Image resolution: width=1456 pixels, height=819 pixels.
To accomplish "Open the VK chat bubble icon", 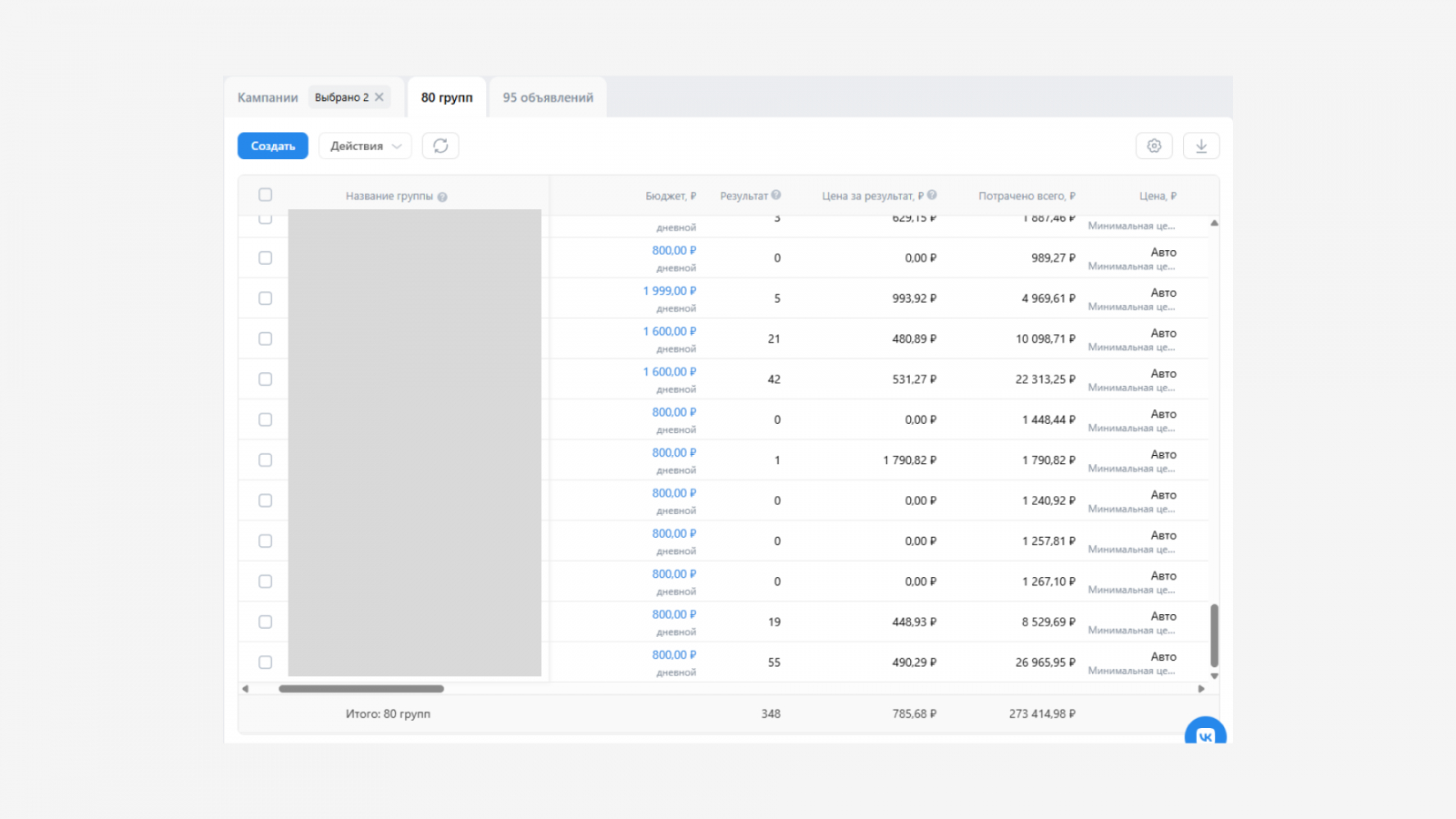I will 1205,733.
